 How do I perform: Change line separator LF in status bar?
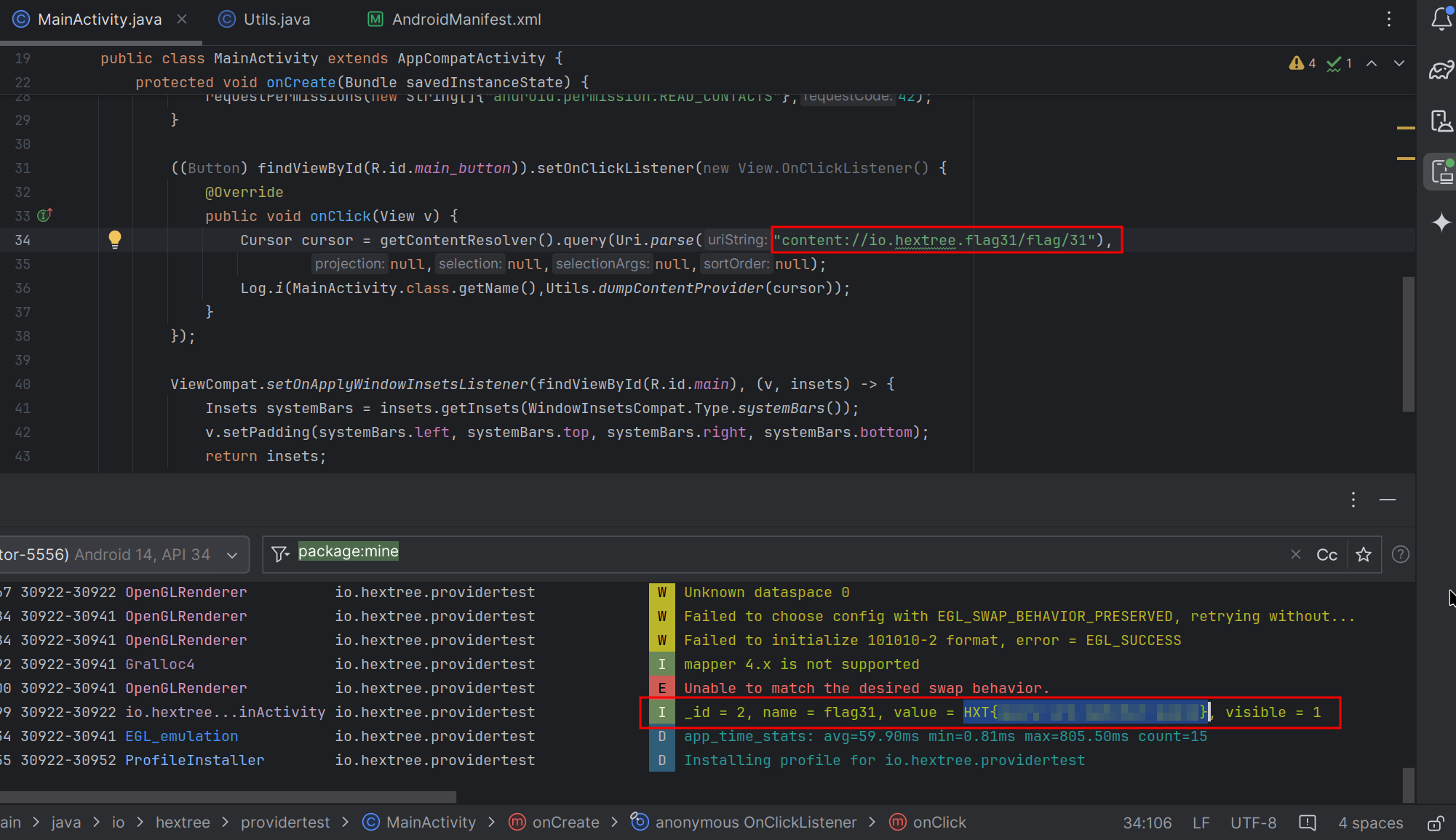(1201, 823)
